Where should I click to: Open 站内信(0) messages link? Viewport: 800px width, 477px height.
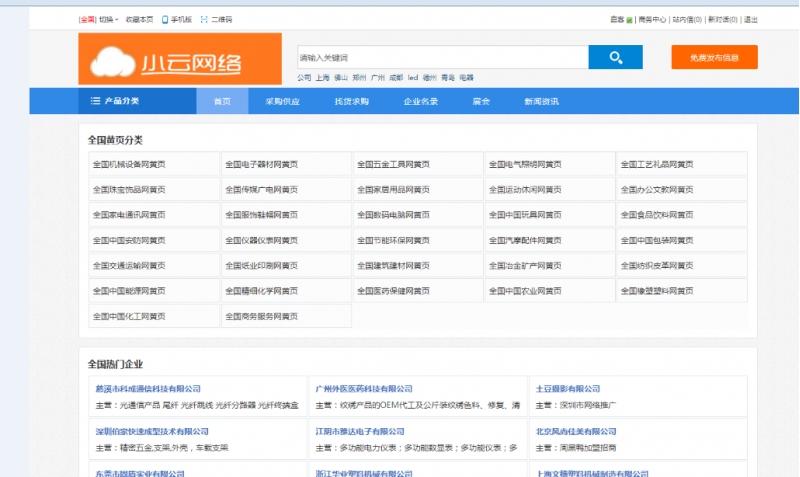pyautogui.click(x=687, y=19)
